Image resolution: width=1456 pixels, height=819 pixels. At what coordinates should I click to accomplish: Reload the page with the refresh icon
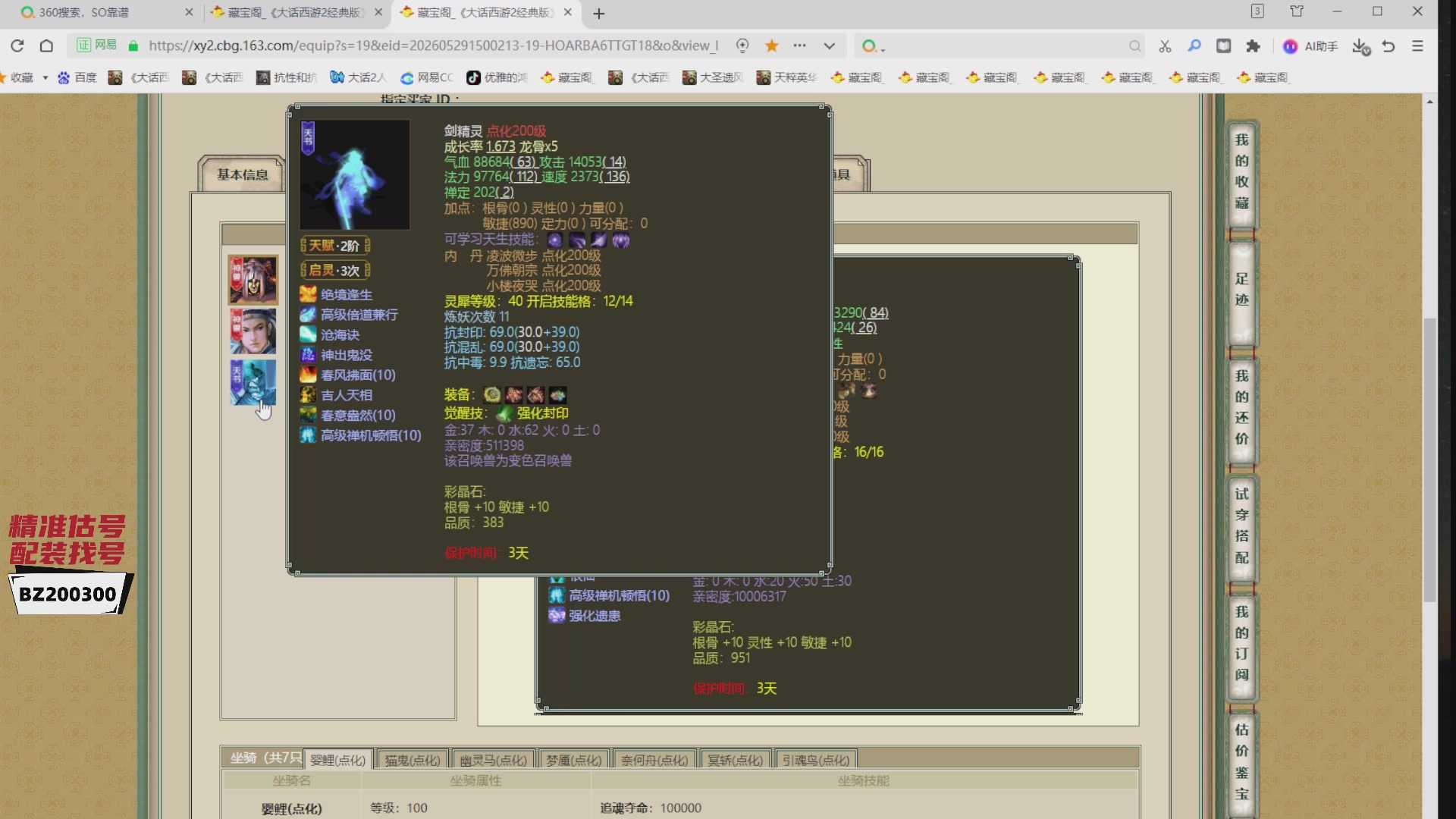(x=17, y=46)
